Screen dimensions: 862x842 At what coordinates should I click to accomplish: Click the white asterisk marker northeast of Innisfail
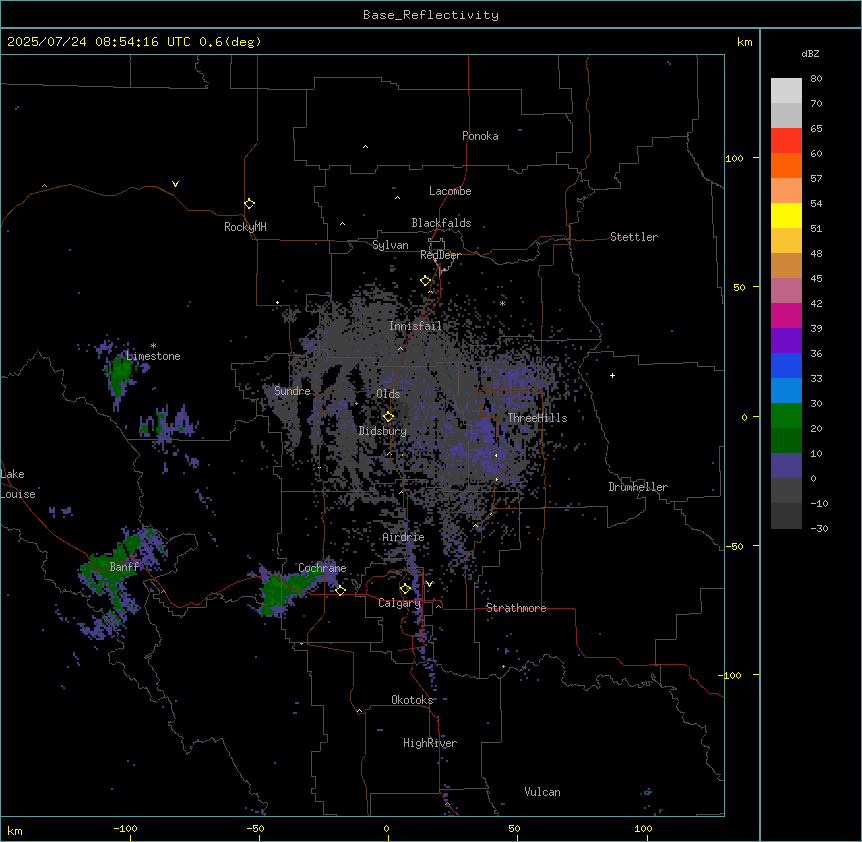pyautogui.click(x=502, y=303)
